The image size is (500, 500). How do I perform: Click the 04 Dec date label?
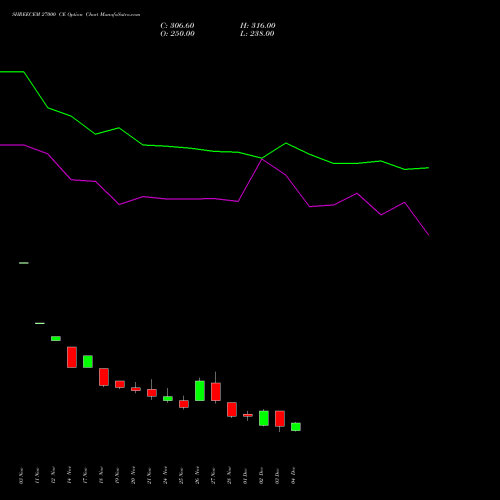coord(293,476)
